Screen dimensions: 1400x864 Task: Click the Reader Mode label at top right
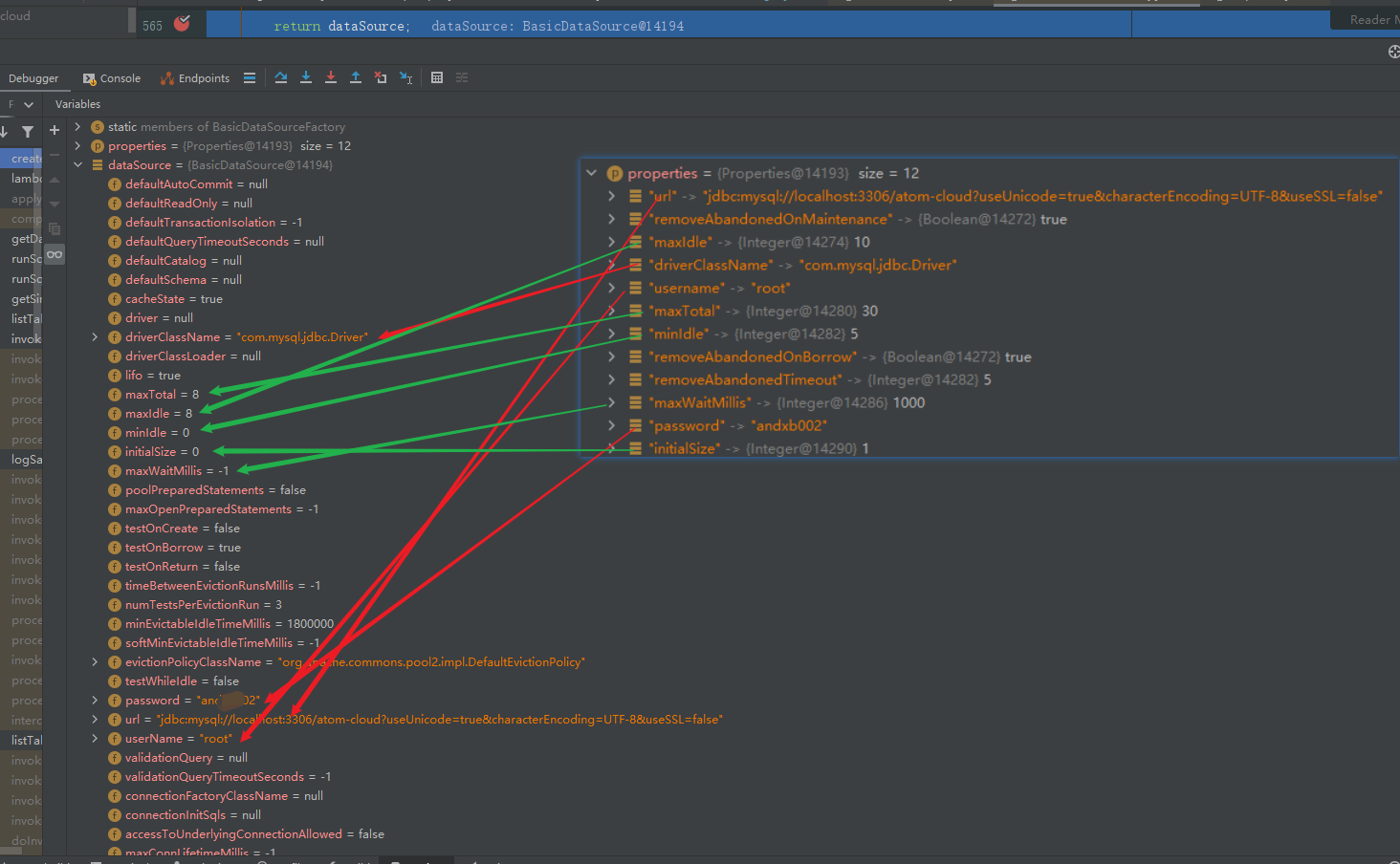1374,19
